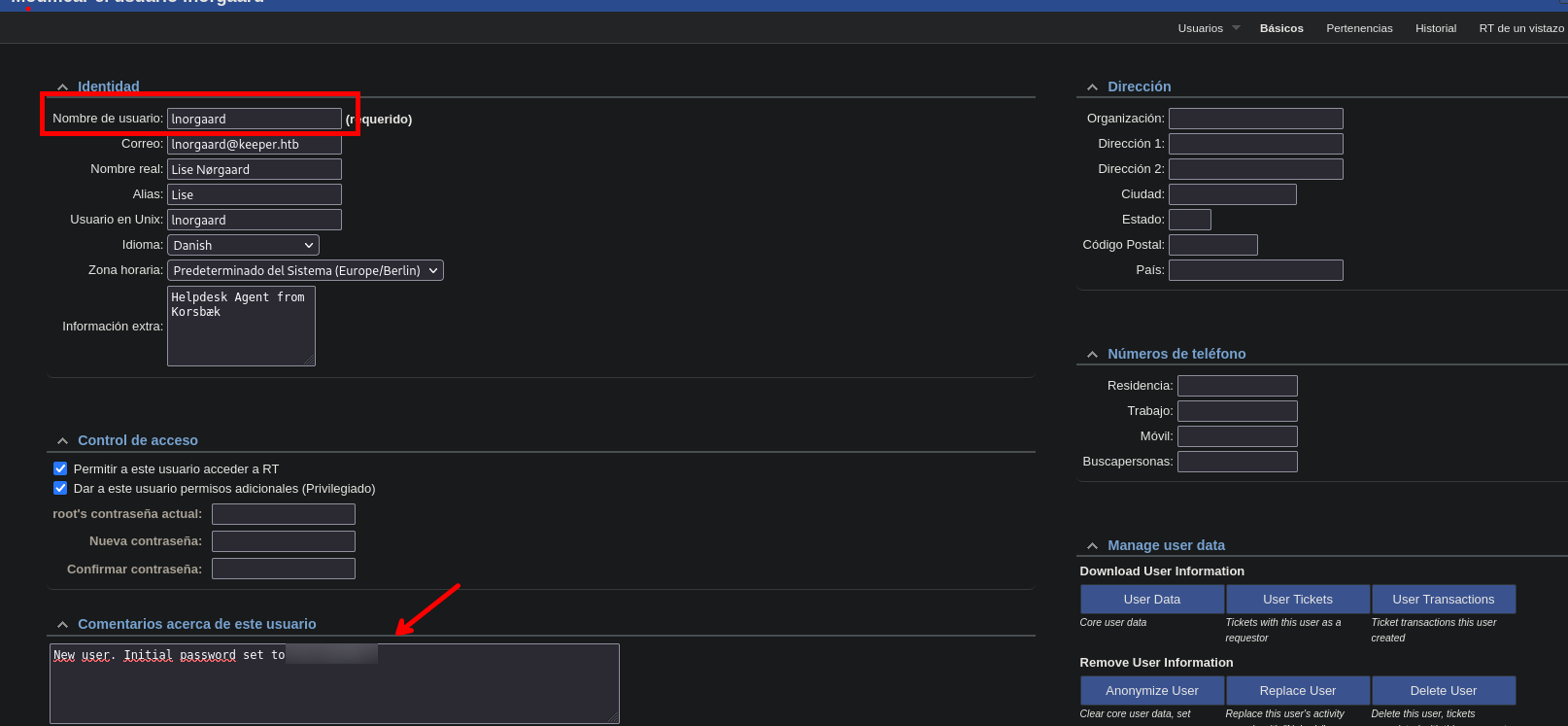
Task: Collapse the Manage user data chevron
Action: [1092, 546]
